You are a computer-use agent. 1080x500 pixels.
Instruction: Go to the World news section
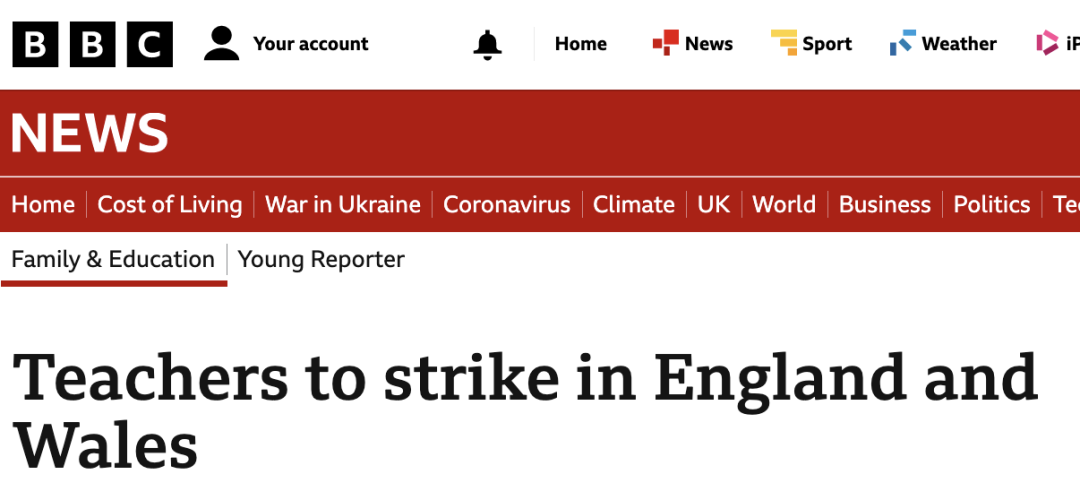click(784, 205)
